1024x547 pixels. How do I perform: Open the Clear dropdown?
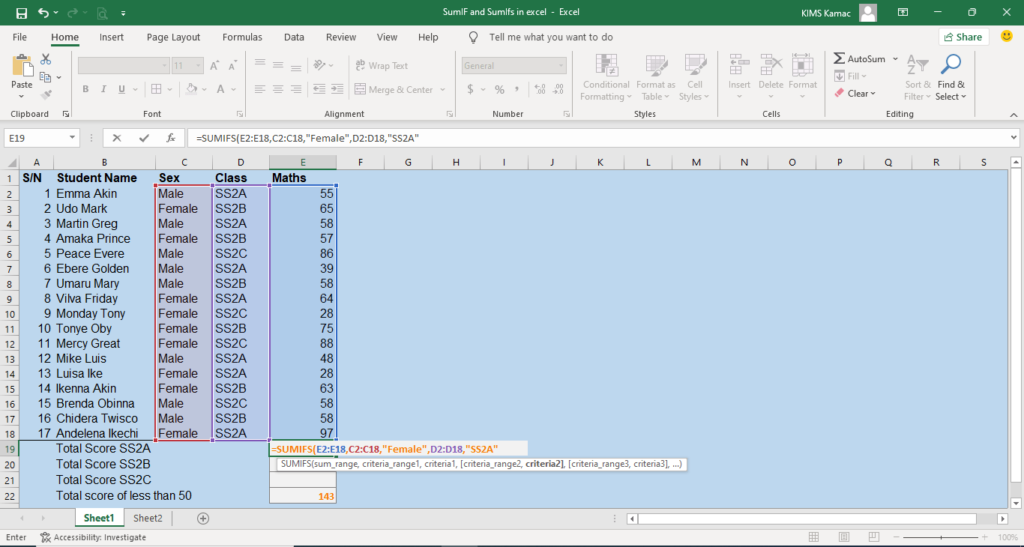click(x=855, y=93)
